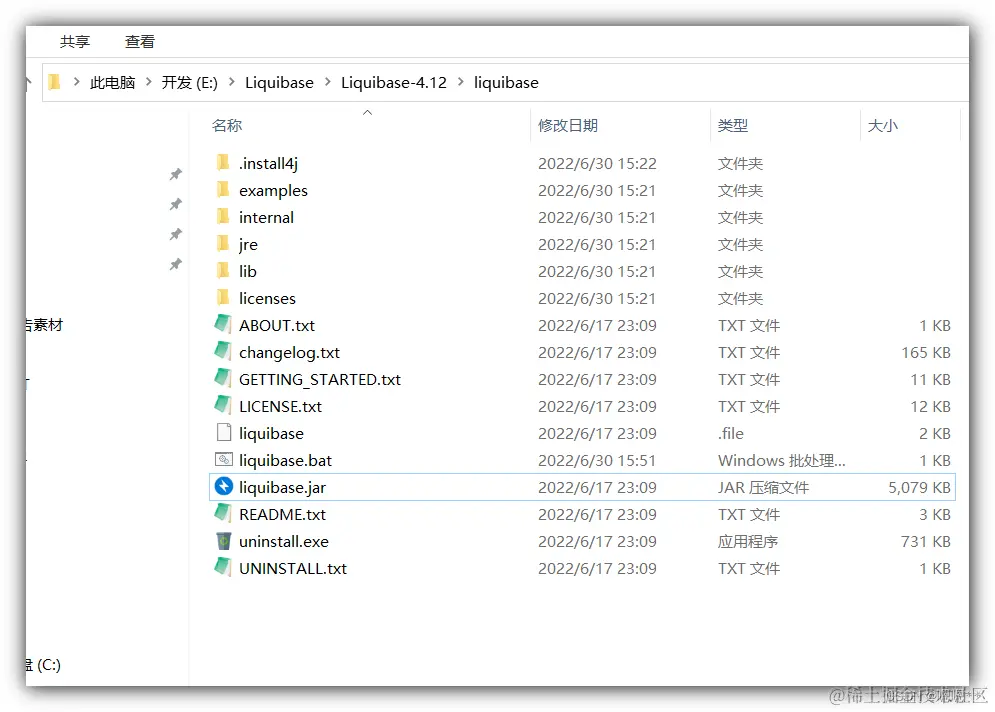The image size is (995, 712).
Task: Click the uninstall.exe trash icon
Action: 223,541
